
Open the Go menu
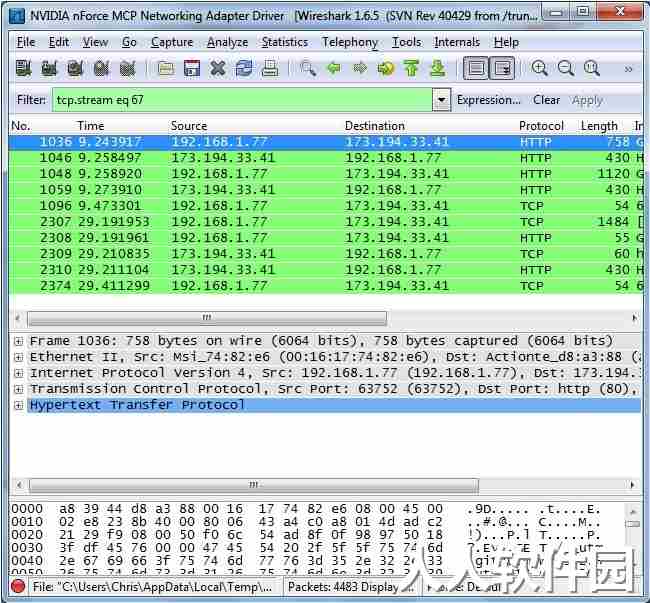coord(129,42)
